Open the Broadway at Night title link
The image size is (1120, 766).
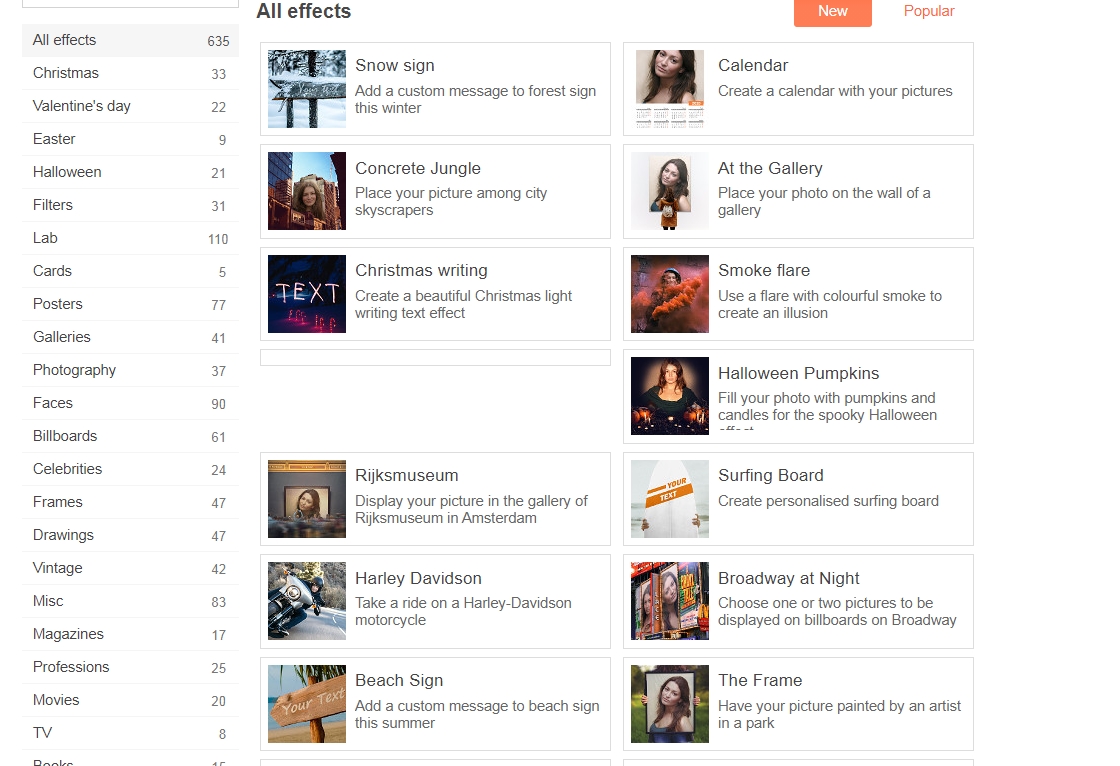pyautogui.click(x=788, y=578)
